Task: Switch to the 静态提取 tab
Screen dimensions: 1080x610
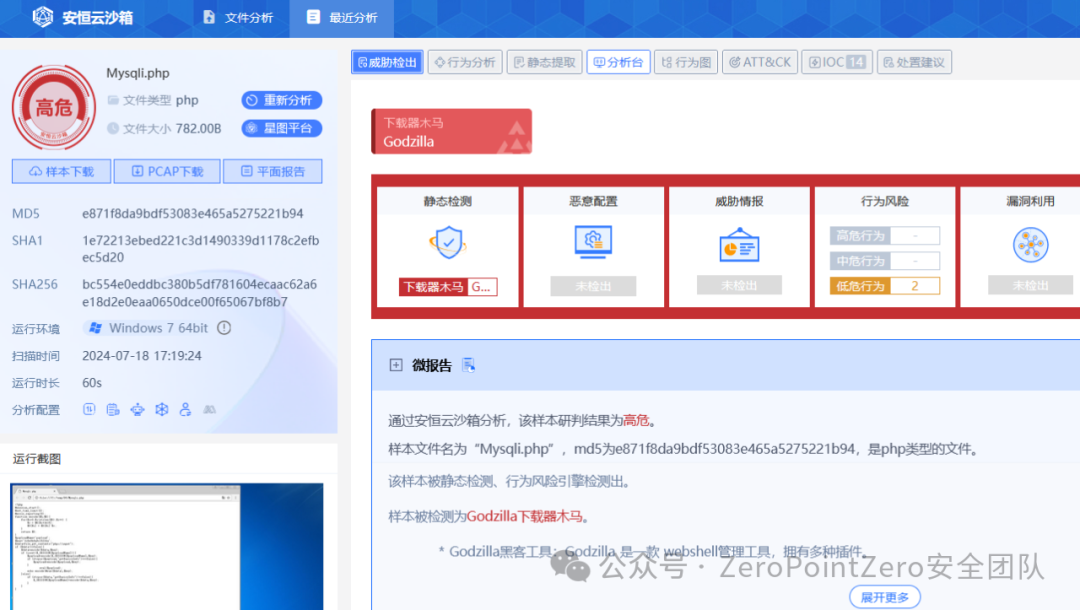Action: coord(545,62)
